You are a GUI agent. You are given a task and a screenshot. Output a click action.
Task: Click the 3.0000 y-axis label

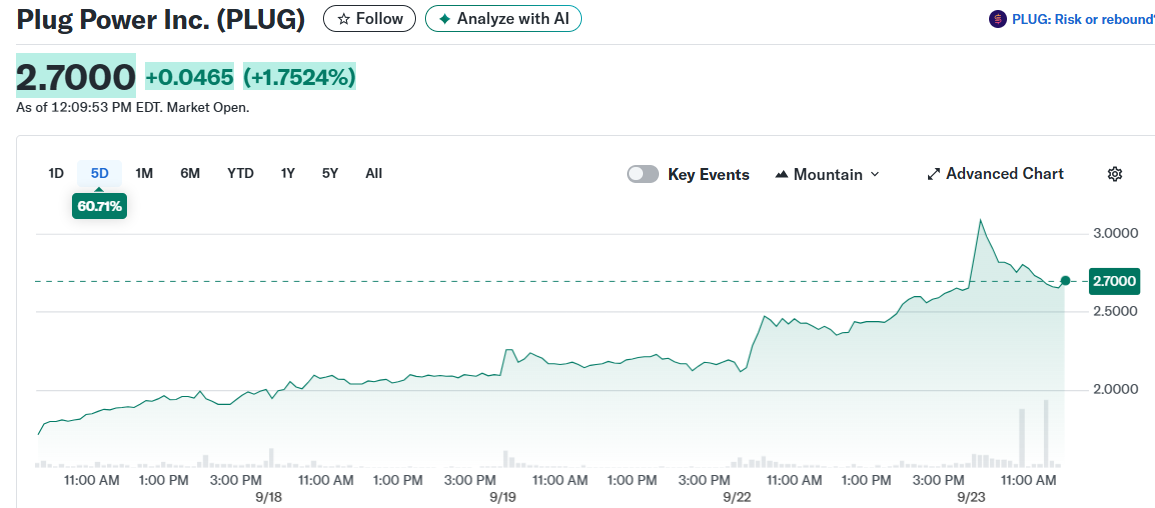[1114, 234]
